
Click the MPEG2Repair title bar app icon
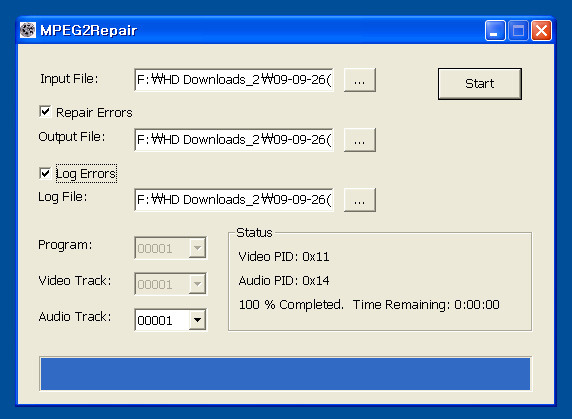(28, 30)
